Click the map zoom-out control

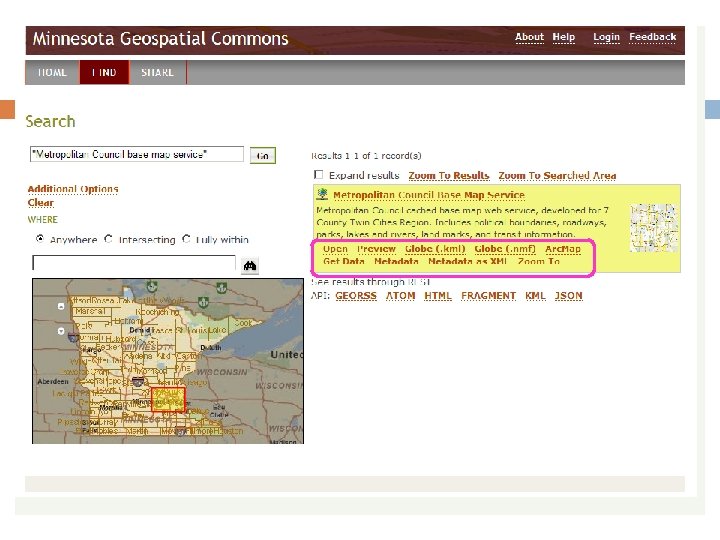(61, 331)
